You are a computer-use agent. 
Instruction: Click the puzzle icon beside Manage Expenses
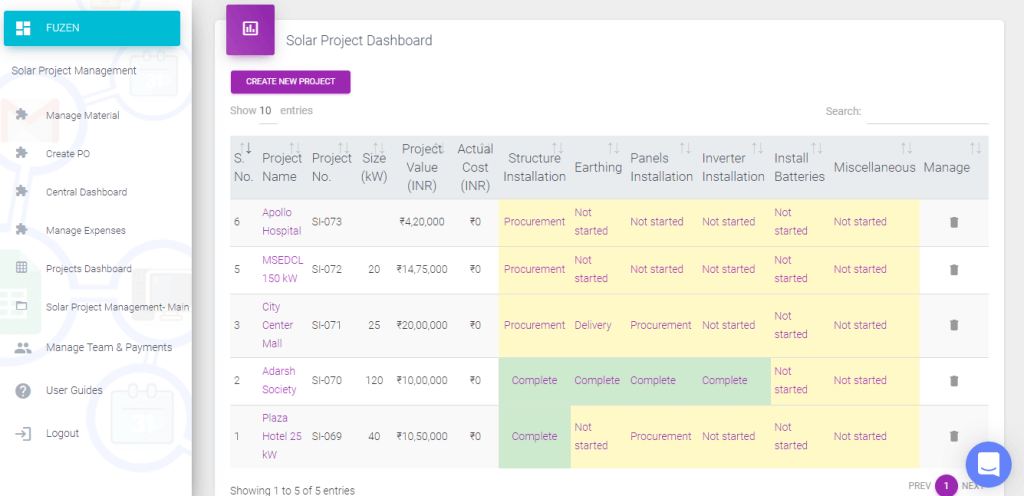(x=22, y=230)
